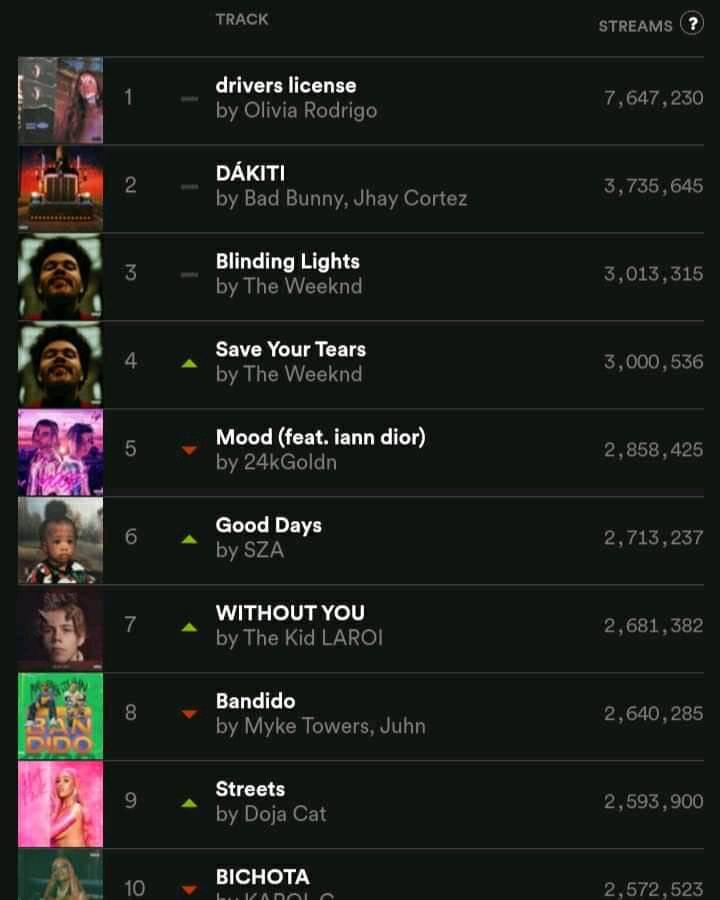The image size is (720, 900).
Task: Click the red down arrow beside Bandido
Action: [x=189, y=714]
